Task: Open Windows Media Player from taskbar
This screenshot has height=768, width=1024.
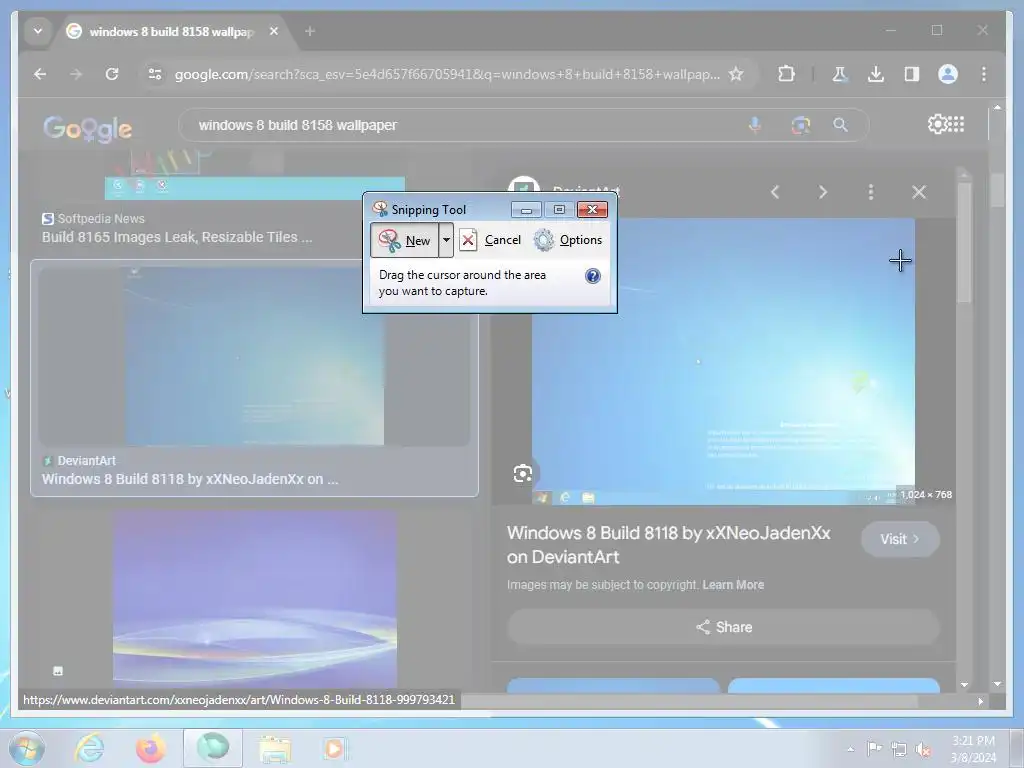Action: (334, 748)
